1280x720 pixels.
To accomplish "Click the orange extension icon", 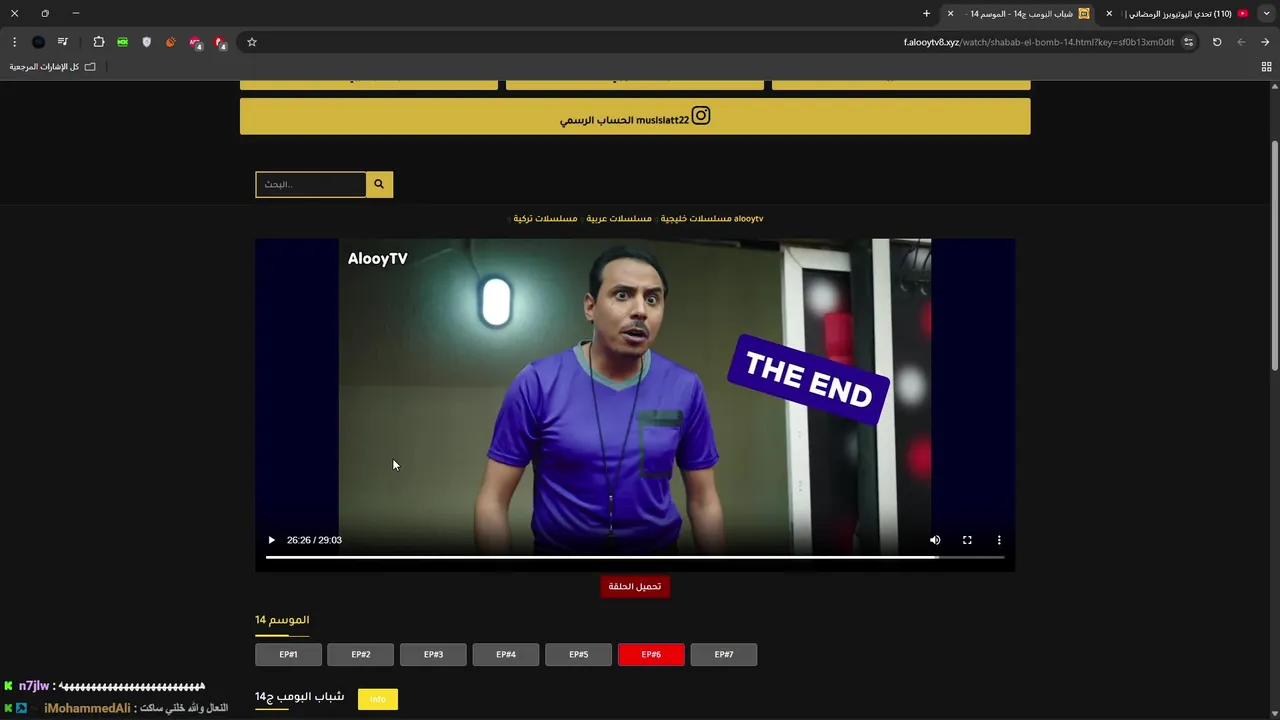I will pos(170,42).
